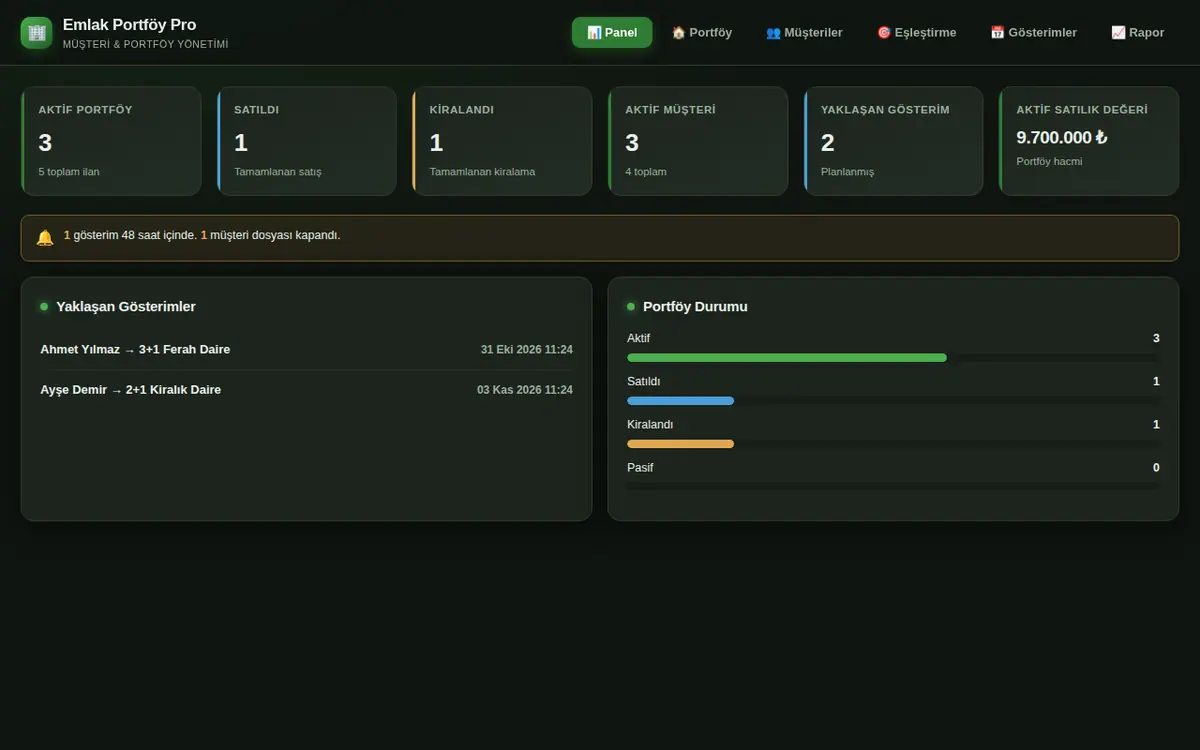1200x750 pixels.
Task: Click the Aktif Portföy stat card
Action: coord(111,141)
